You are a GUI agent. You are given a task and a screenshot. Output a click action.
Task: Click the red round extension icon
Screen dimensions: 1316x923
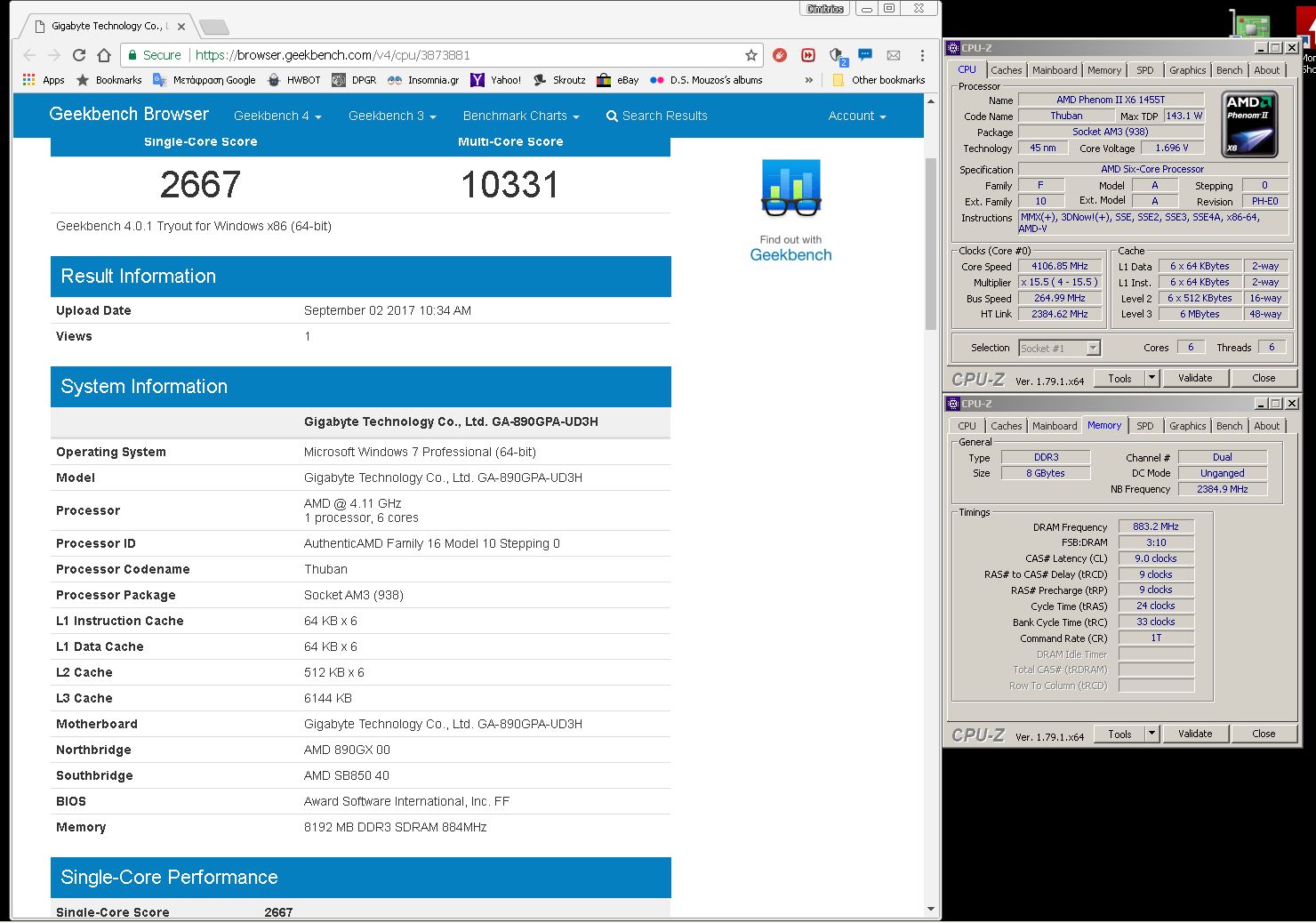click(780, 55)
